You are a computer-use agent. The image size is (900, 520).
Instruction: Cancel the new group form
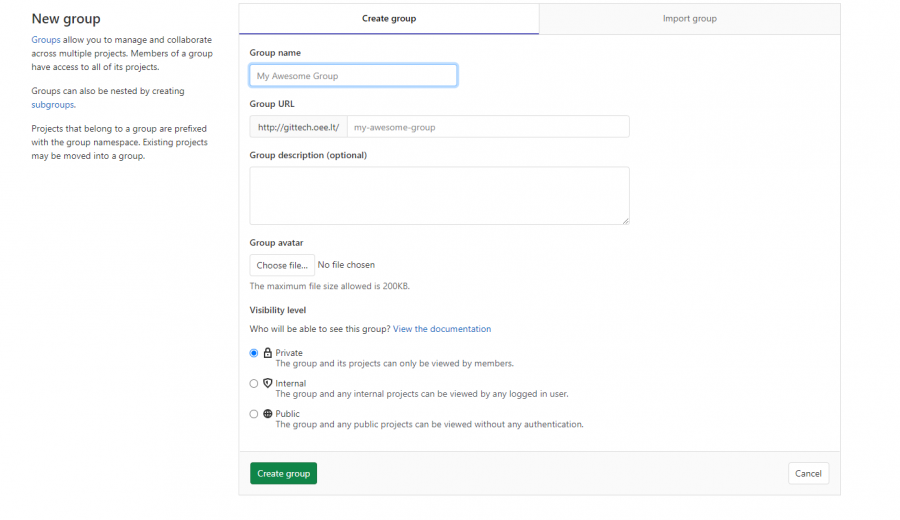pos(808,474)
